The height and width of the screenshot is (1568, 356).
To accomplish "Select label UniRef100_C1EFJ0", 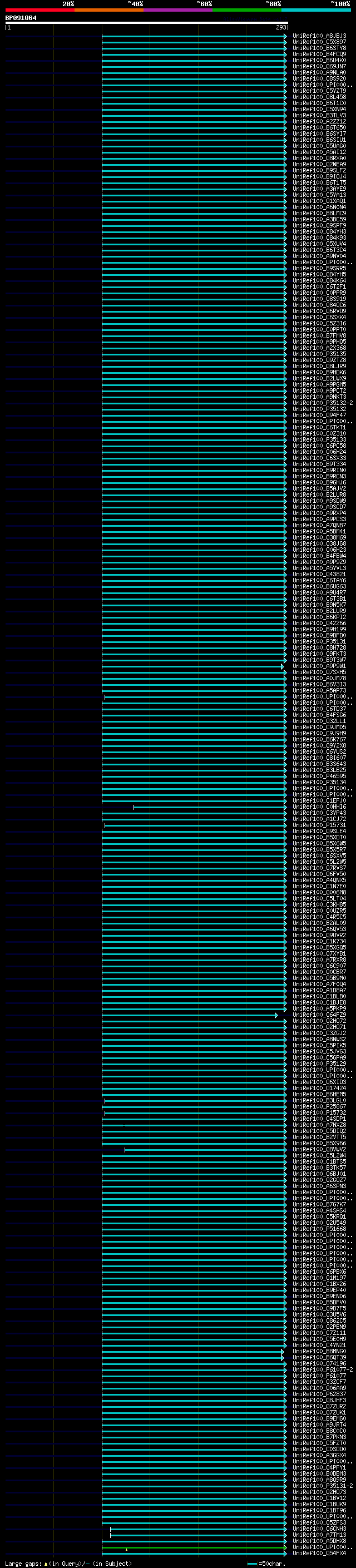I will [319, 800].
